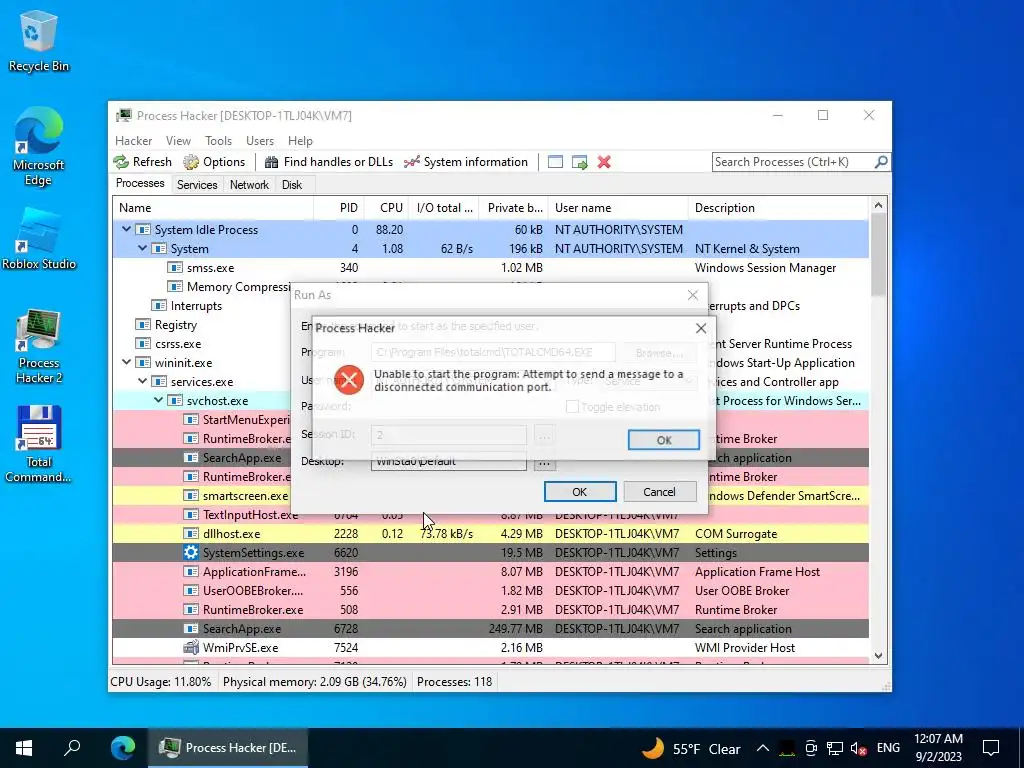
Task: Sort by the User name column header
Action: tap(618, 208)
